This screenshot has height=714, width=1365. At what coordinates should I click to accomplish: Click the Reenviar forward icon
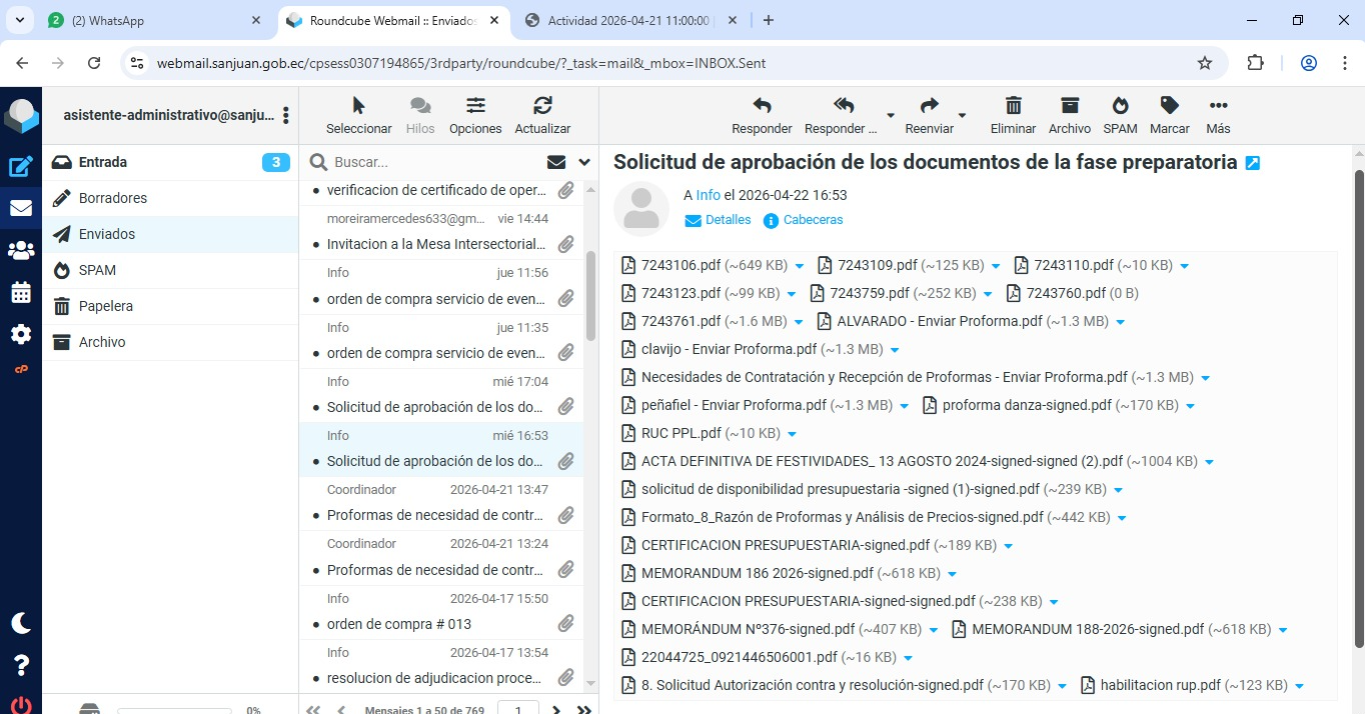point(929,106)
